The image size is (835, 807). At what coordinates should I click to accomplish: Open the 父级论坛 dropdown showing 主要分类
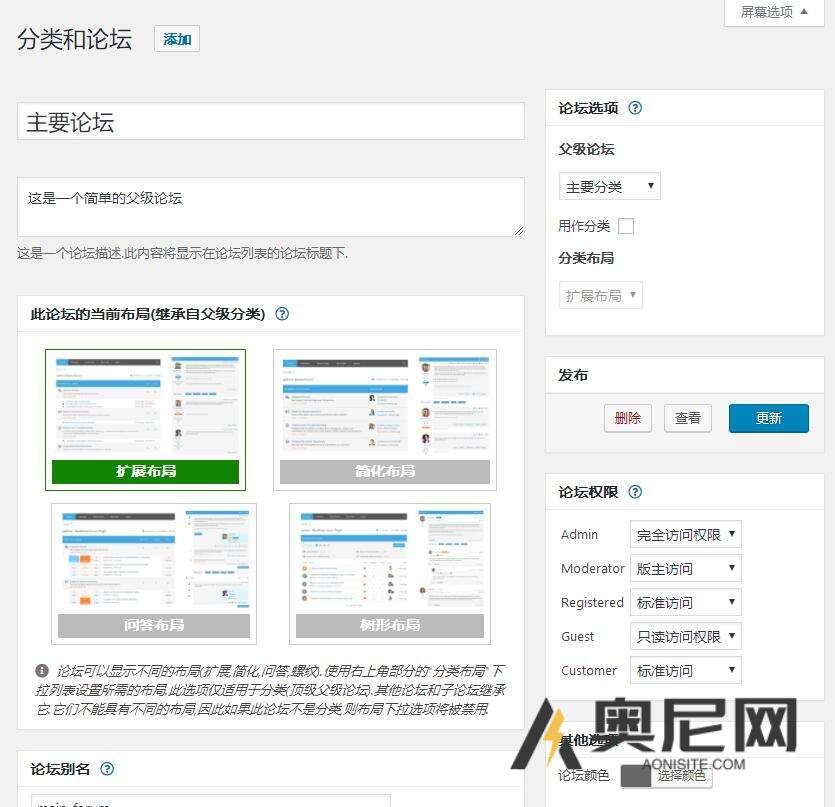pos(609,186)
